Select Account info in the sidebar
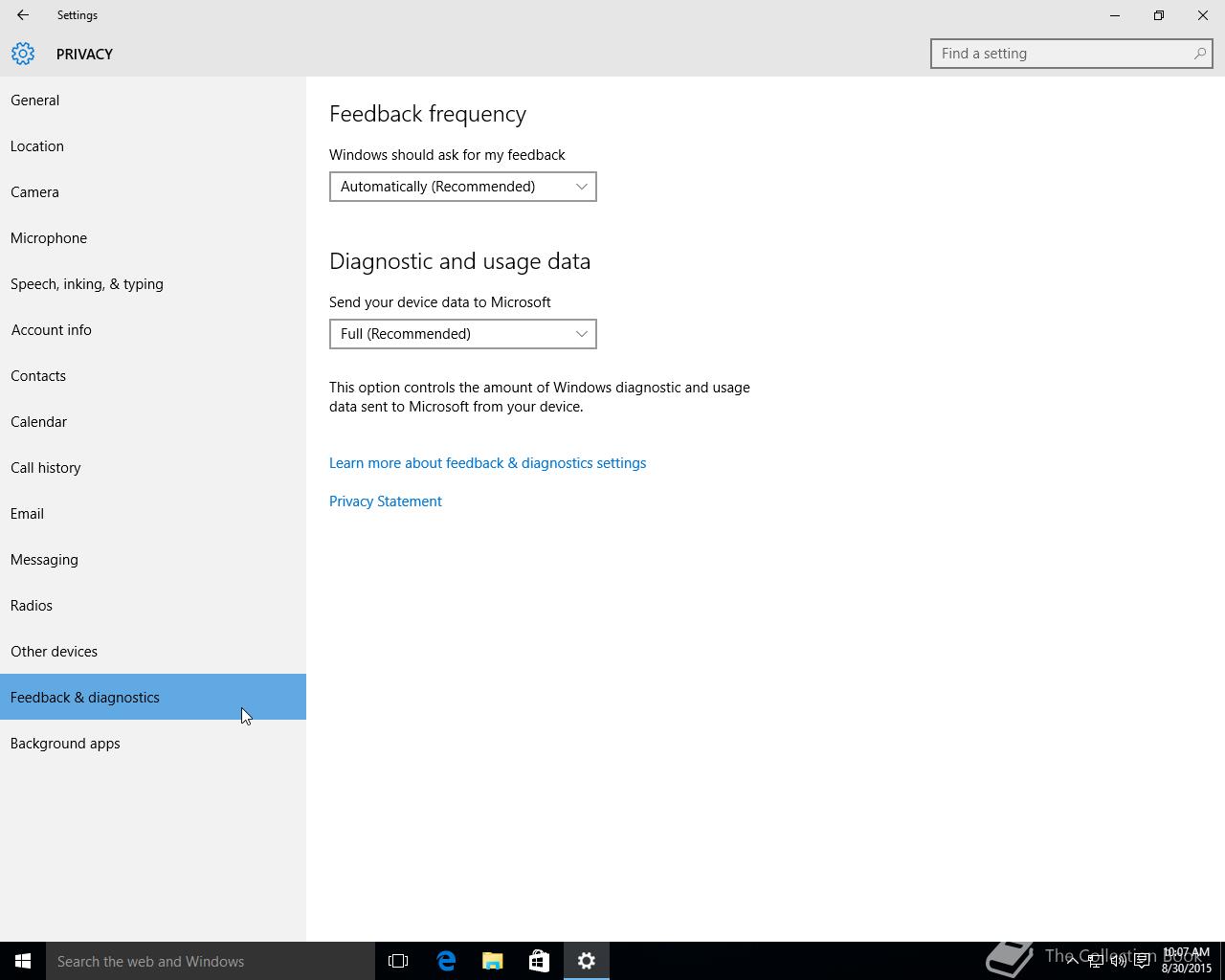 click(x=153, y=330)
